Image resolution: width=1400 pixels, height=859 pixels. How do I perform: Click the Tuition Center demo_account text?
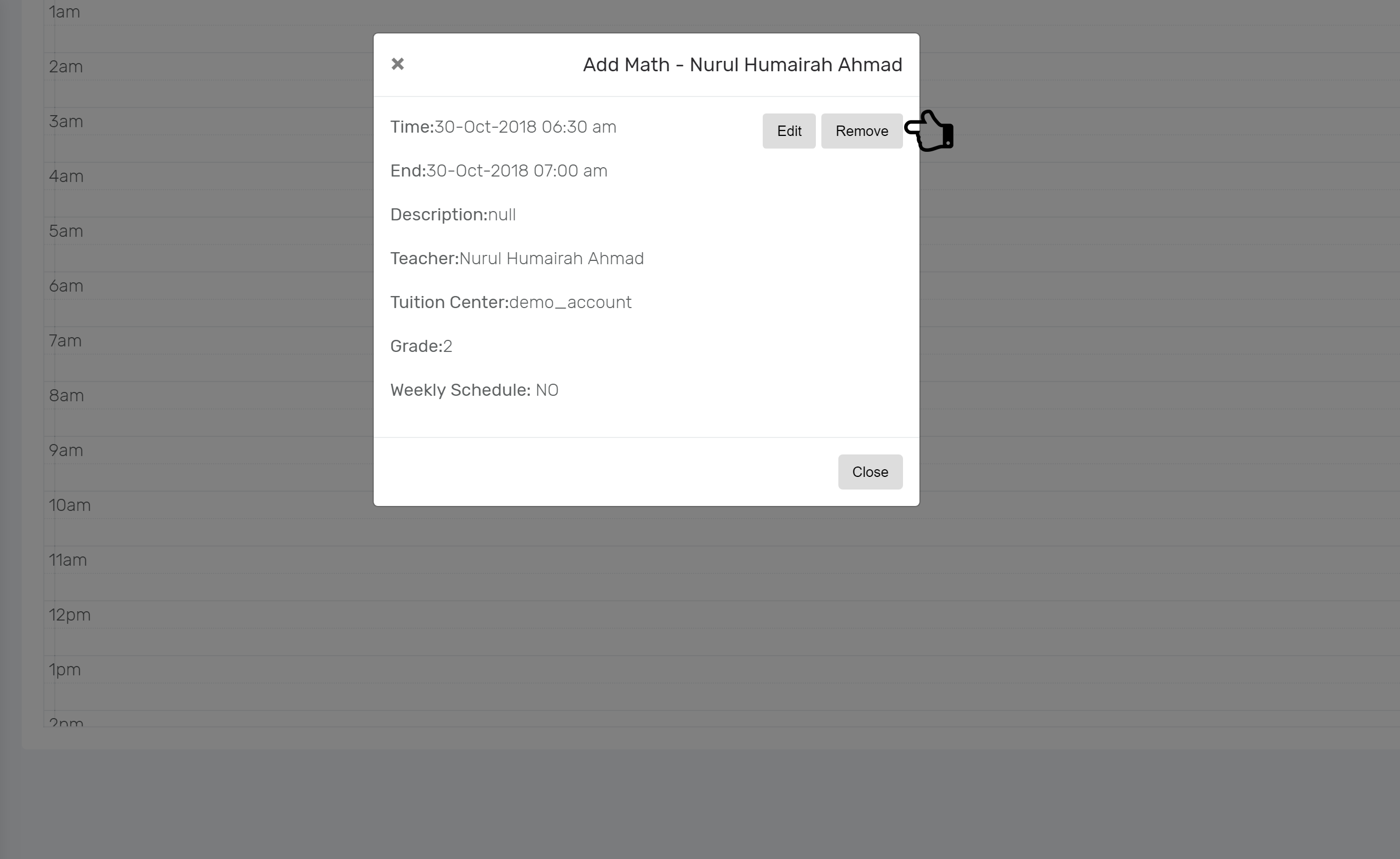(x=570, y=302)
